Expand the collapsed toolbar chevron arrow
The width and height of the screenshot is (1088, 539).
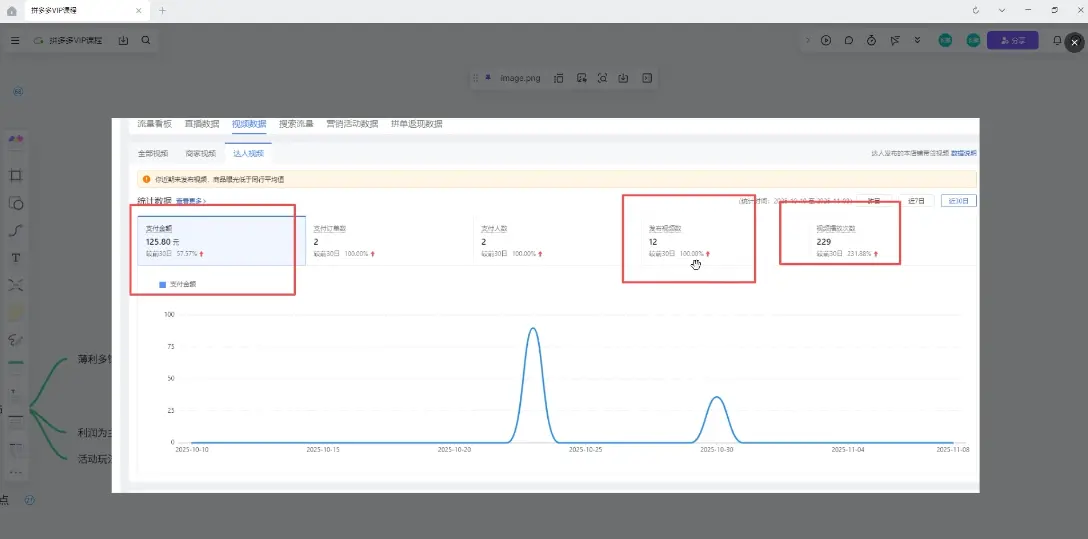[807, 41]
